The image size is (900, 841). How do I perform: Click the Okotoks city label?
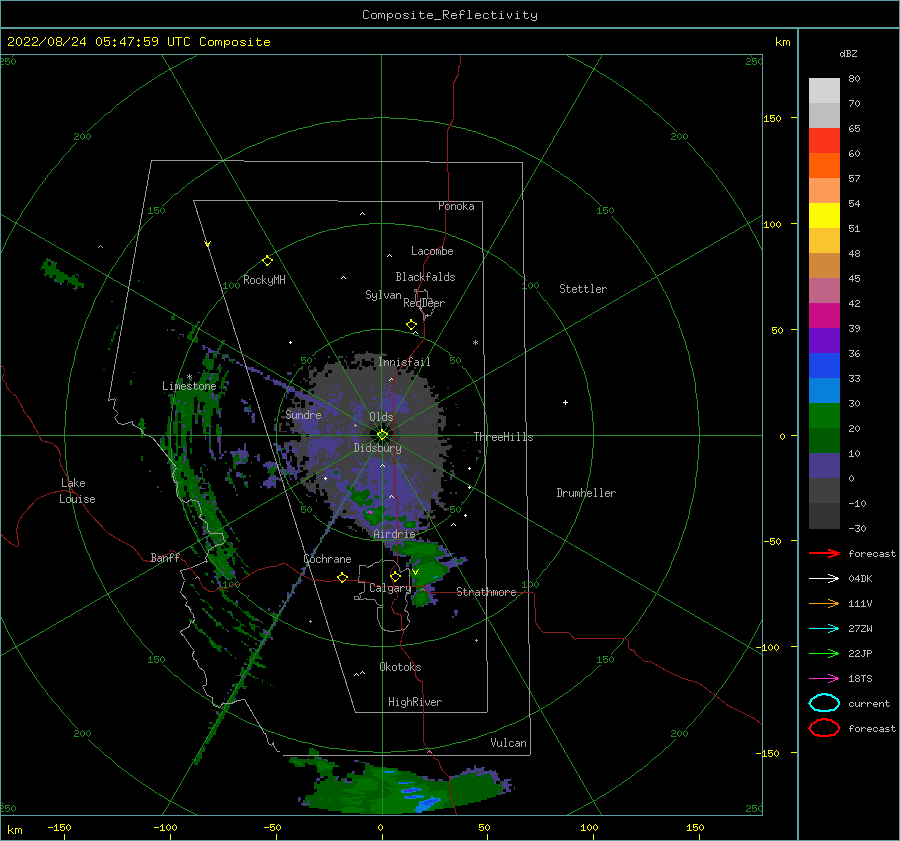coord(400,667)
